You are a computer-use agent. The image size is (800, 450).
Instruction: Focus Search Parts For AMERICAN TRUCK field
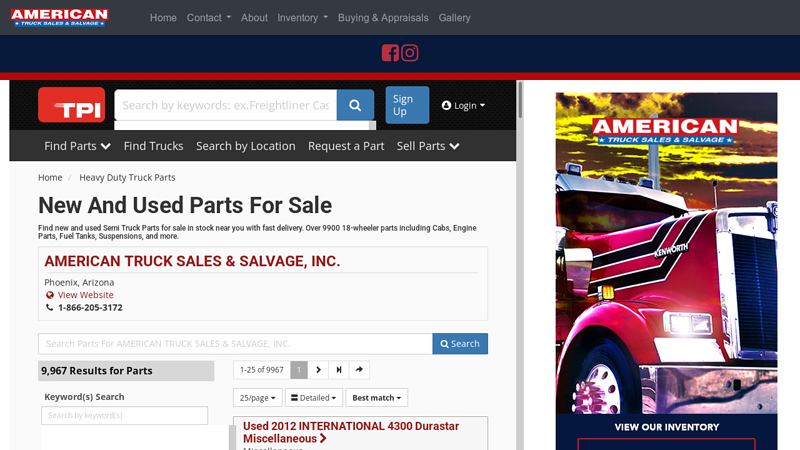click(x=235, y=344)
